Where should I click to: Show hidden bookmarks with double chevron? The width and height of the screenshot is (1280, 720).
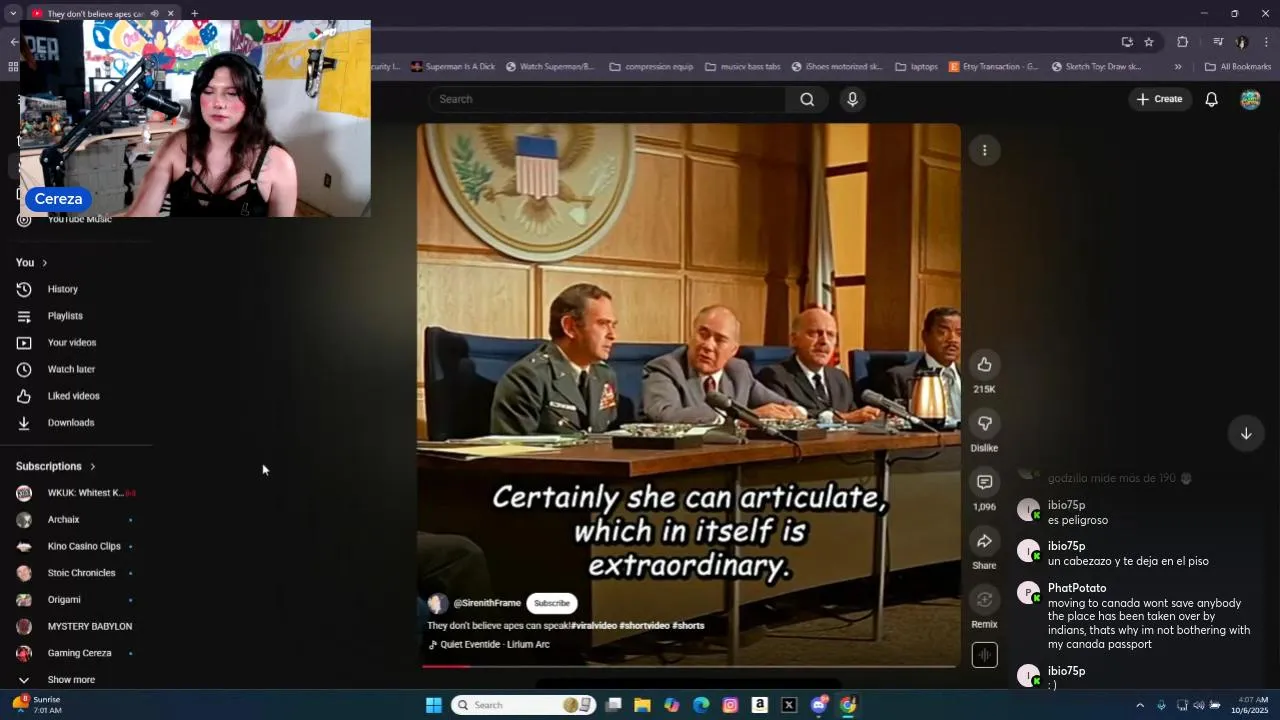tap(1178, 67)
